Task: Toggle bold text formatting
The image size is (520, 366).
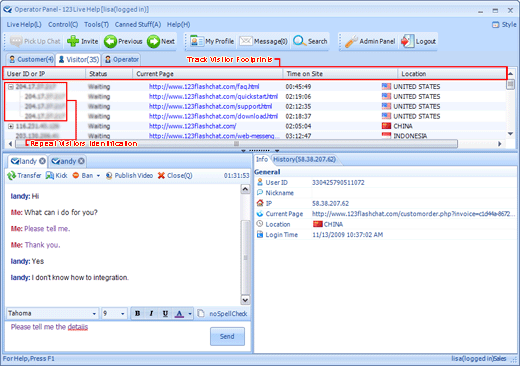Action: point(137,313)
